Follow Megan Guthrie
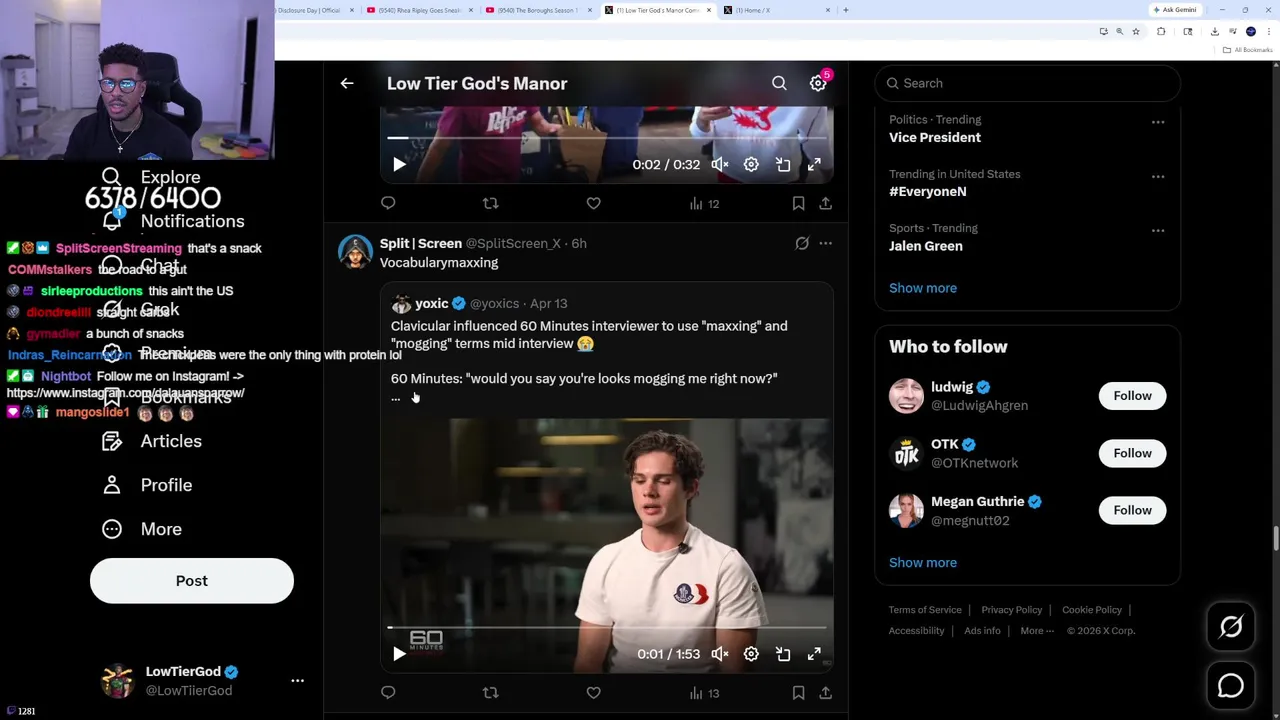 tap(1132, 510)
